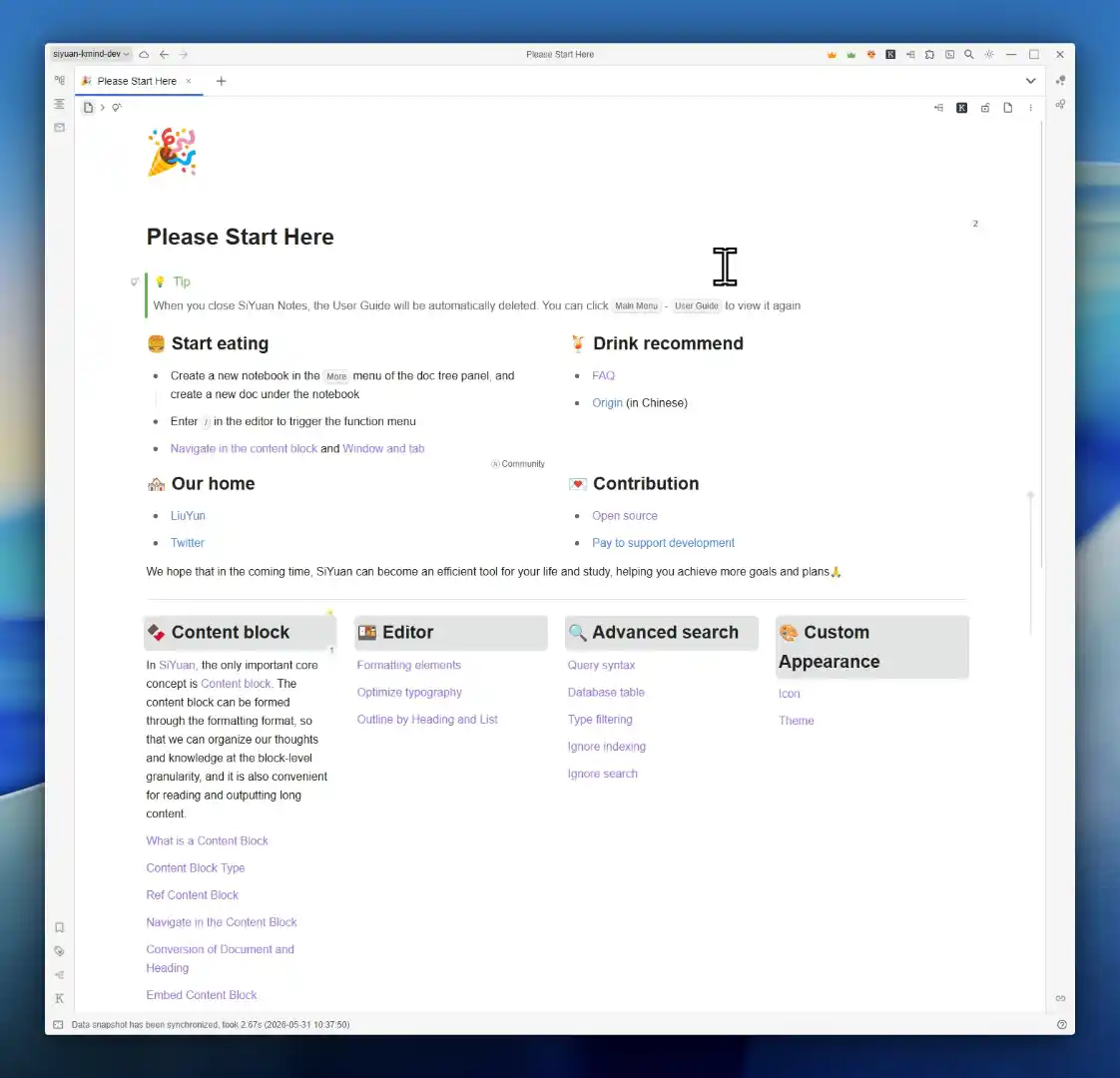Click the K icon in the breadcrumb bar

click(962, 108)
